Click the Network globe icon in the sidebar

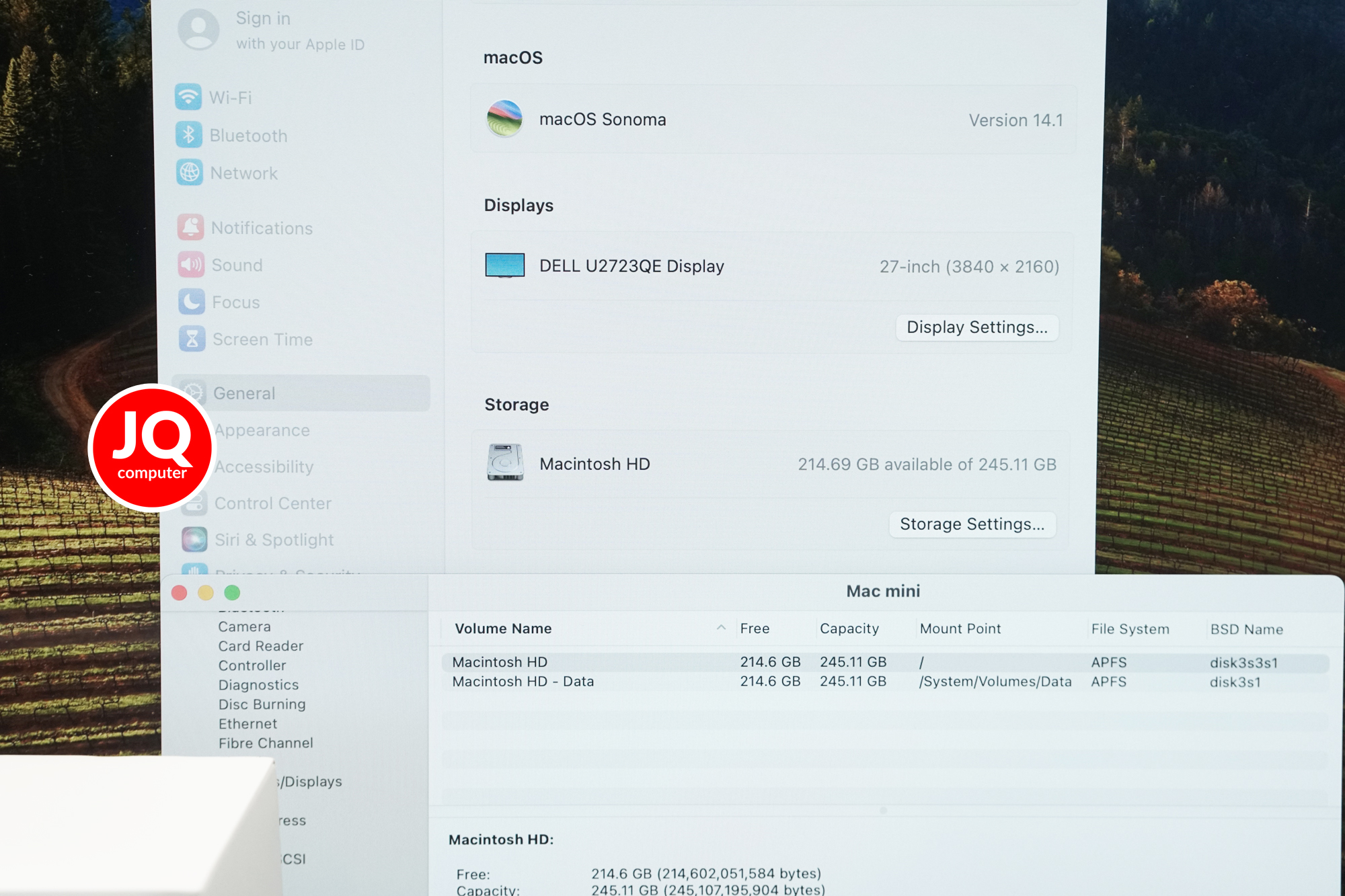(190, 173)
